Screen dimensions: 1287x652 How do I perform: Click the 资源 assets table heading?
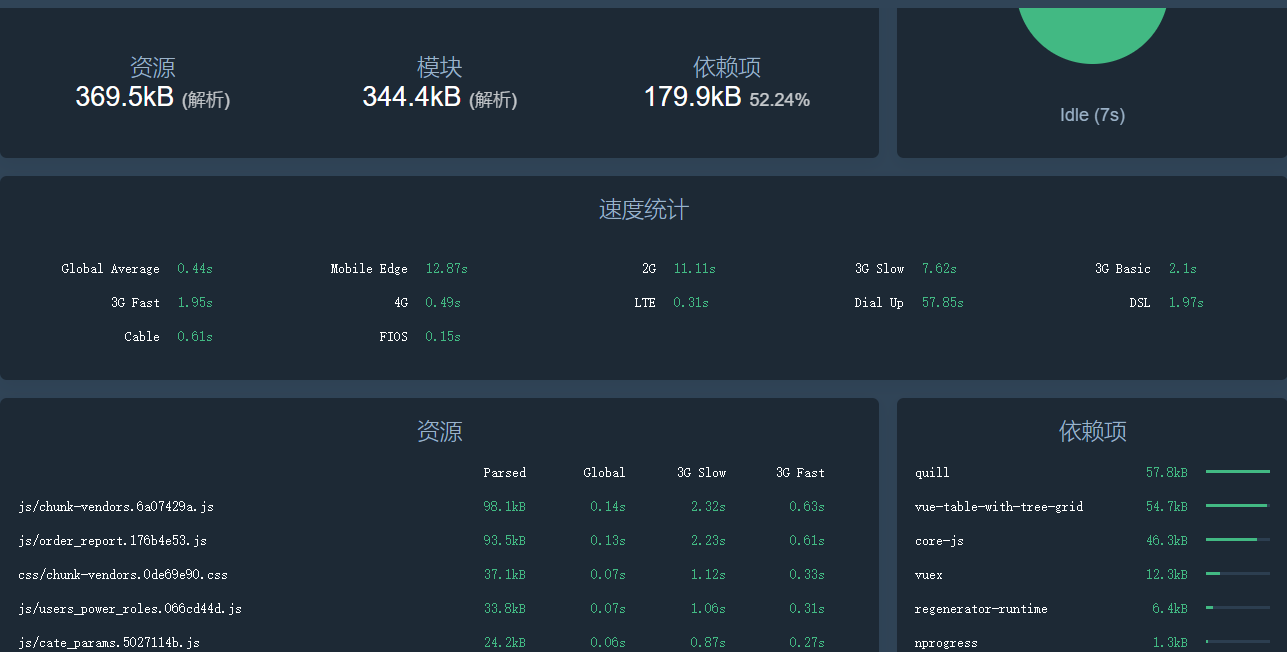pos(439,432)
